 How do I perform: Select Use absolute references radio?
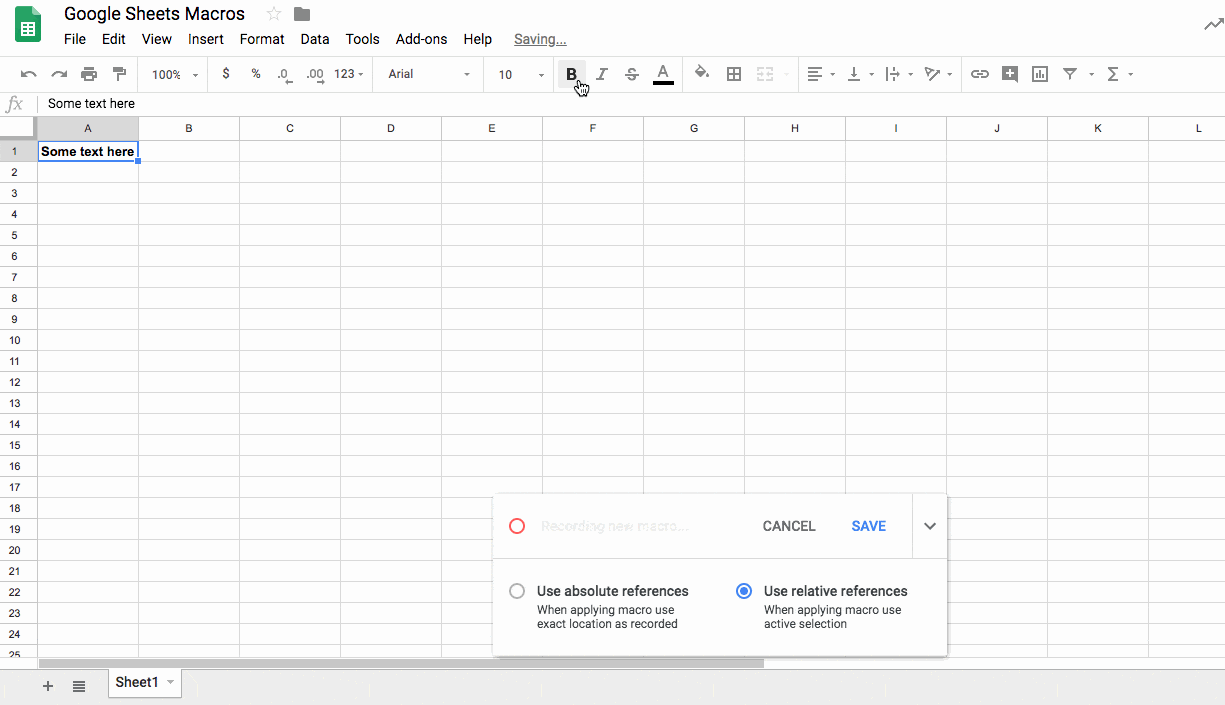(x=517, y=591)
